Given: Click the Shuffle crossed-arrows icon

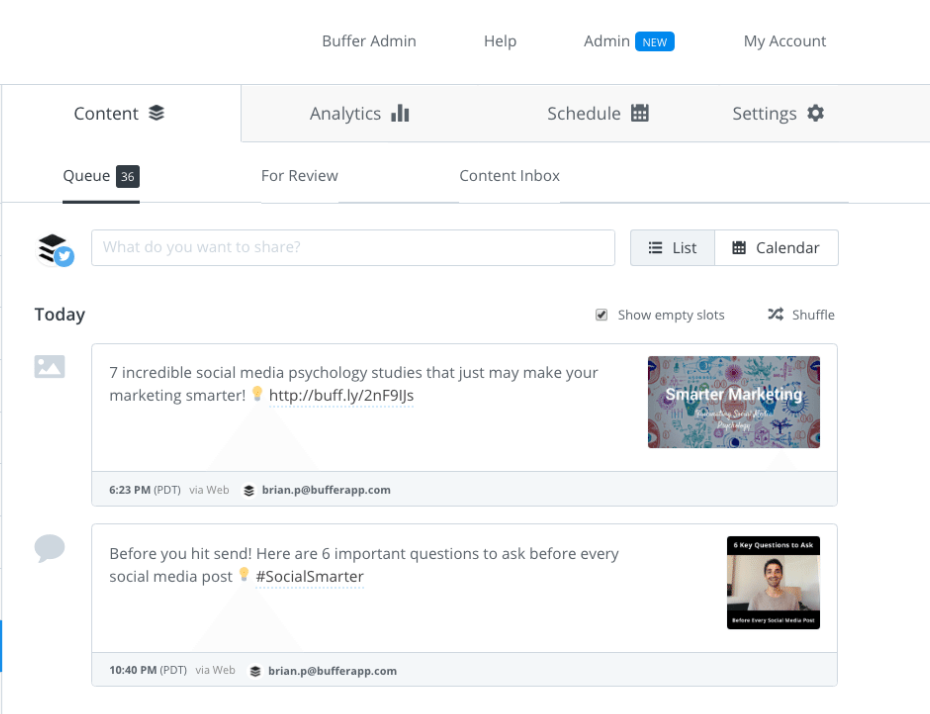Looking at the screenshot, I should pos(775,314).
